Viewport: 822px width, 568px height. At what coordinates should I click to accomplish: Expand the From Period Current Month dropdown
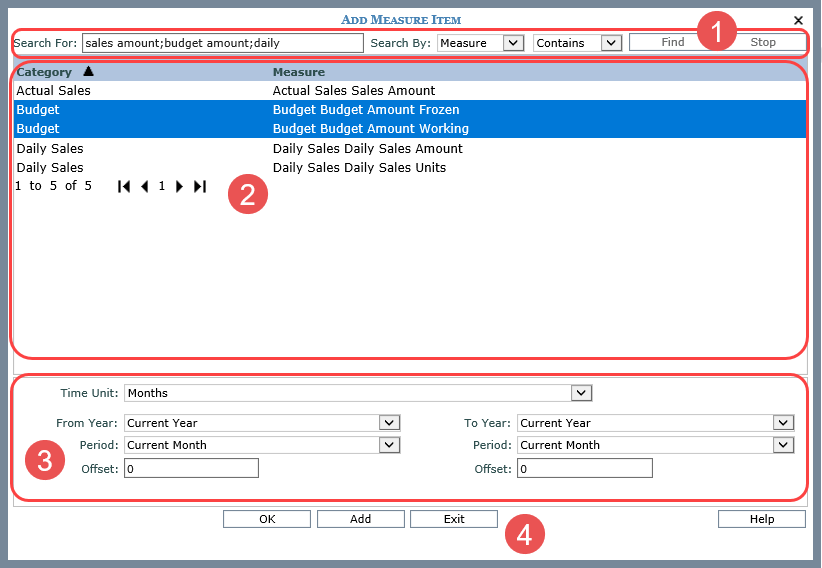389,445
